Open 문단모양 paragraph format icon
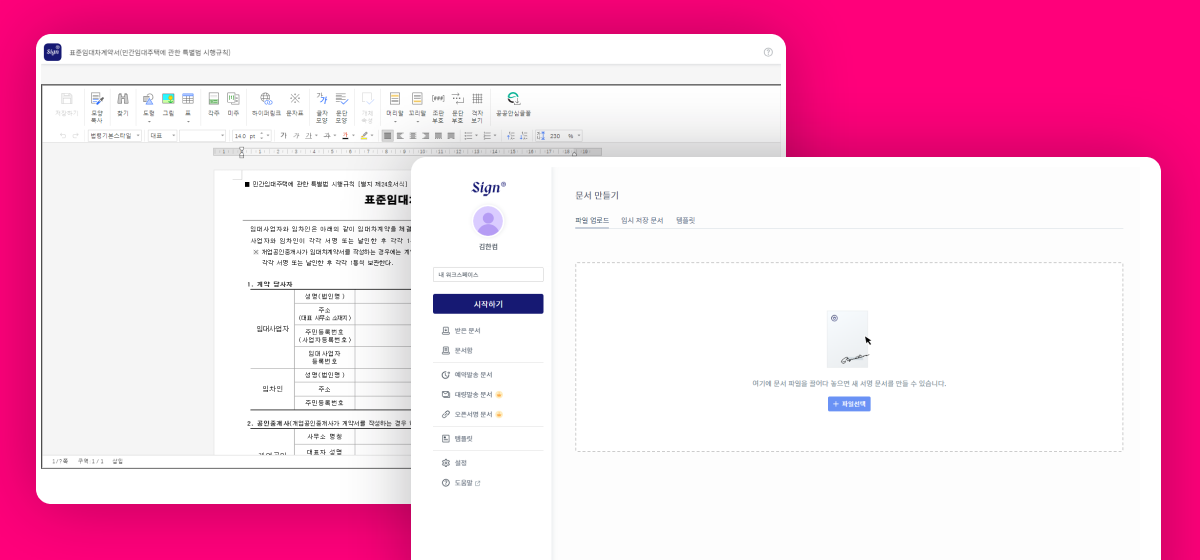 pyautogui.click(x=341, y=106)
